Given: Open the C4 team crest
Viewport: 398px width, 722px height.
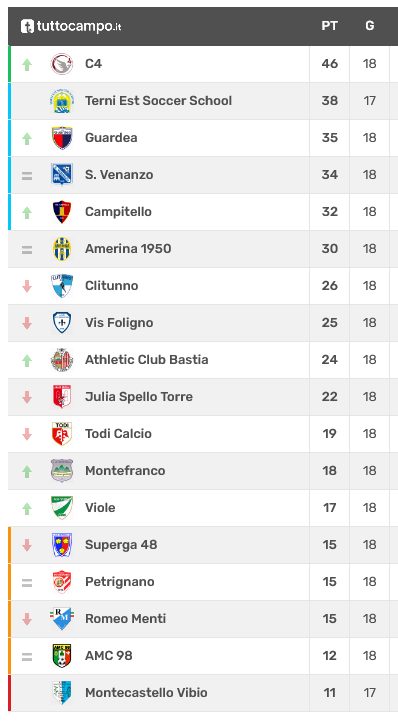Looking at the screenshot, I should [62, 64].
